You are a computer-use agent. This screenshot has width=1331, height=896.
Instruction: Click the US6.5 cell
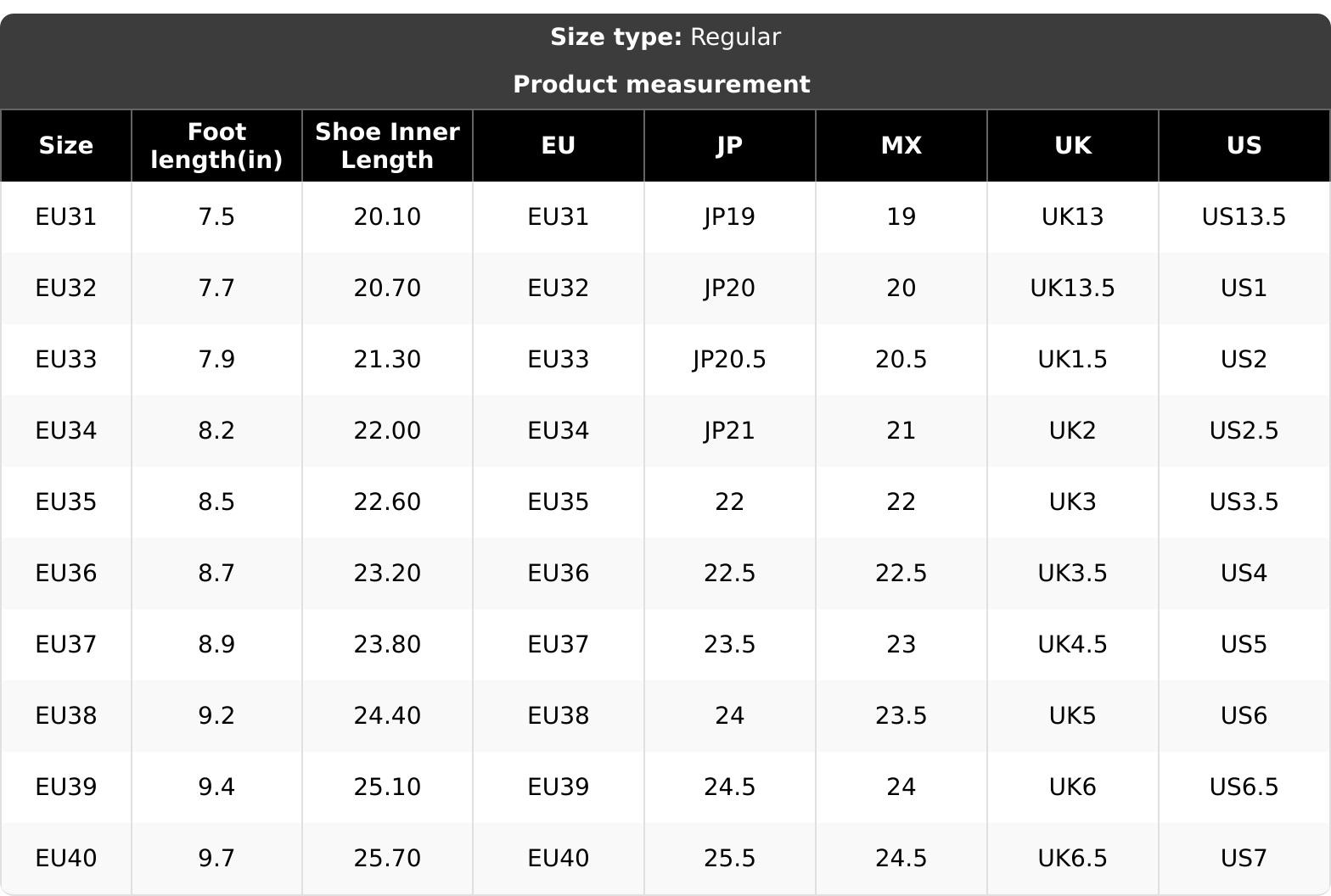pos(1244,787)
